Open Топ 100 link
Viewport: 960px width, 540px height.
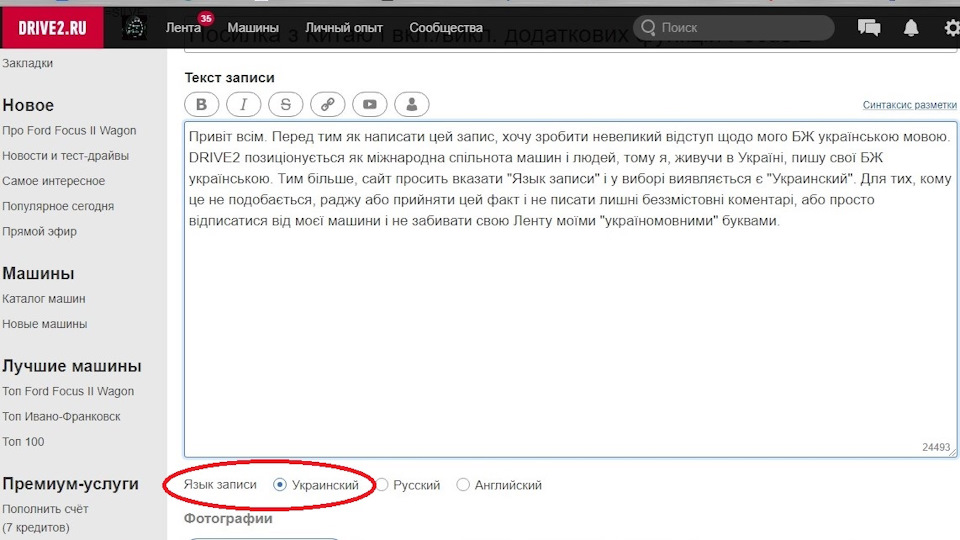(x=23, y=441)
